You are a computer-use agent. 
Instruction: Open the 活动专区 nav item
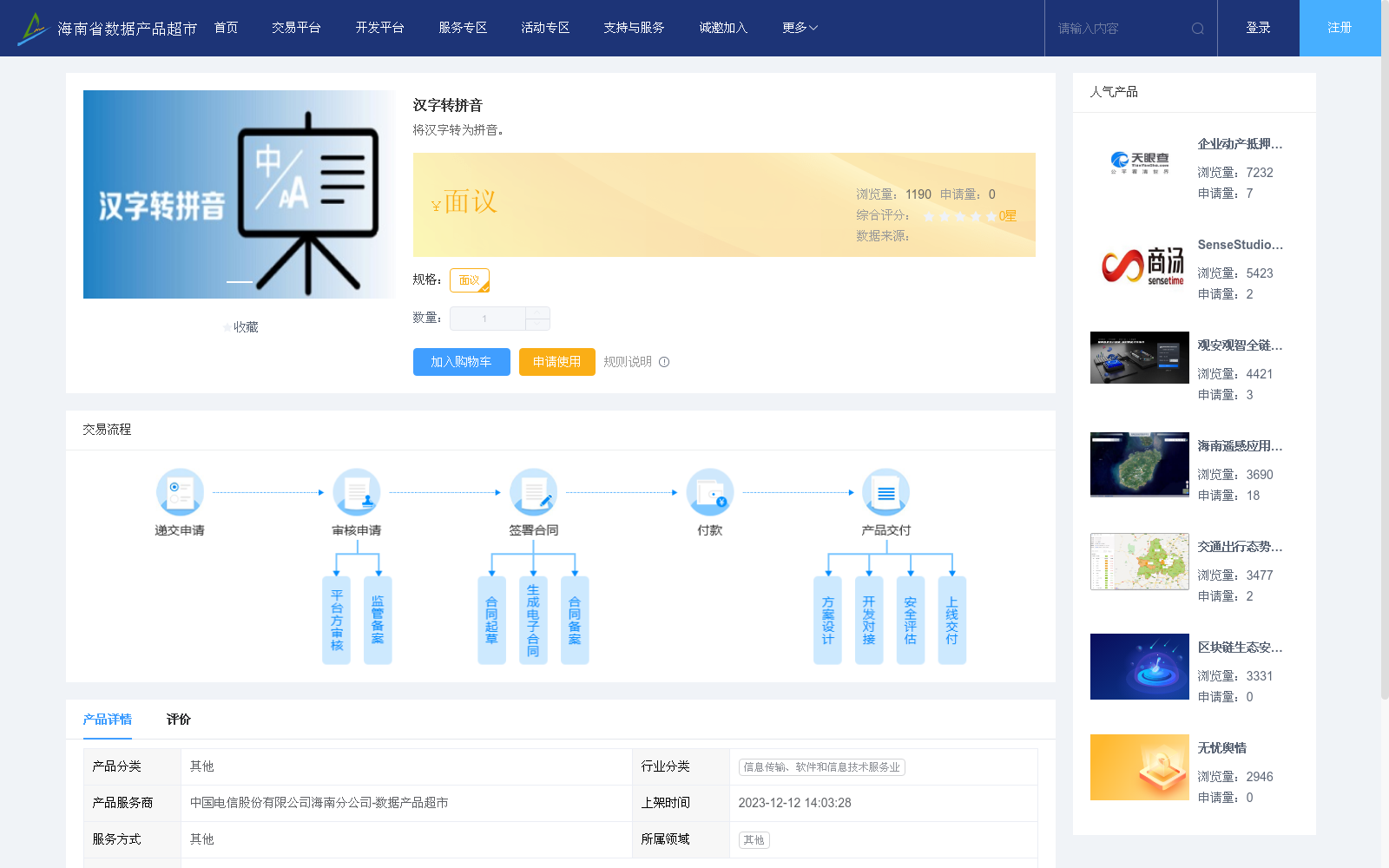click(545, 28)
